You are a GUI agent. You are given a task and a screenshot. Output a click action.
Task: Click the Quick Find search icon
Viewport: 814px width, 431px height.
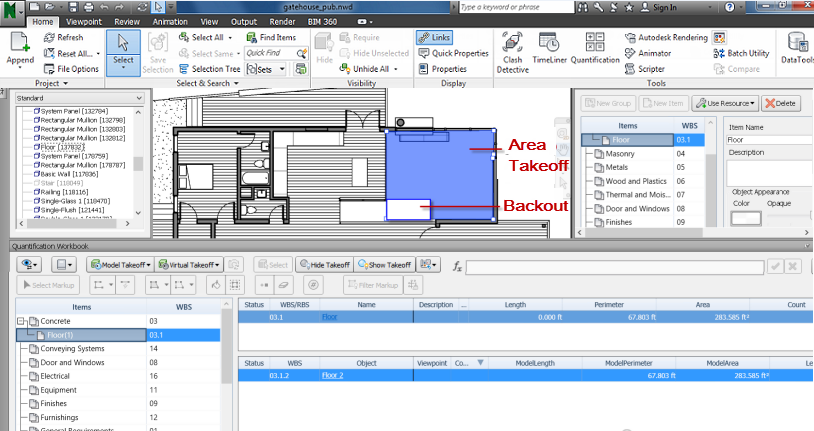[301, 53]
